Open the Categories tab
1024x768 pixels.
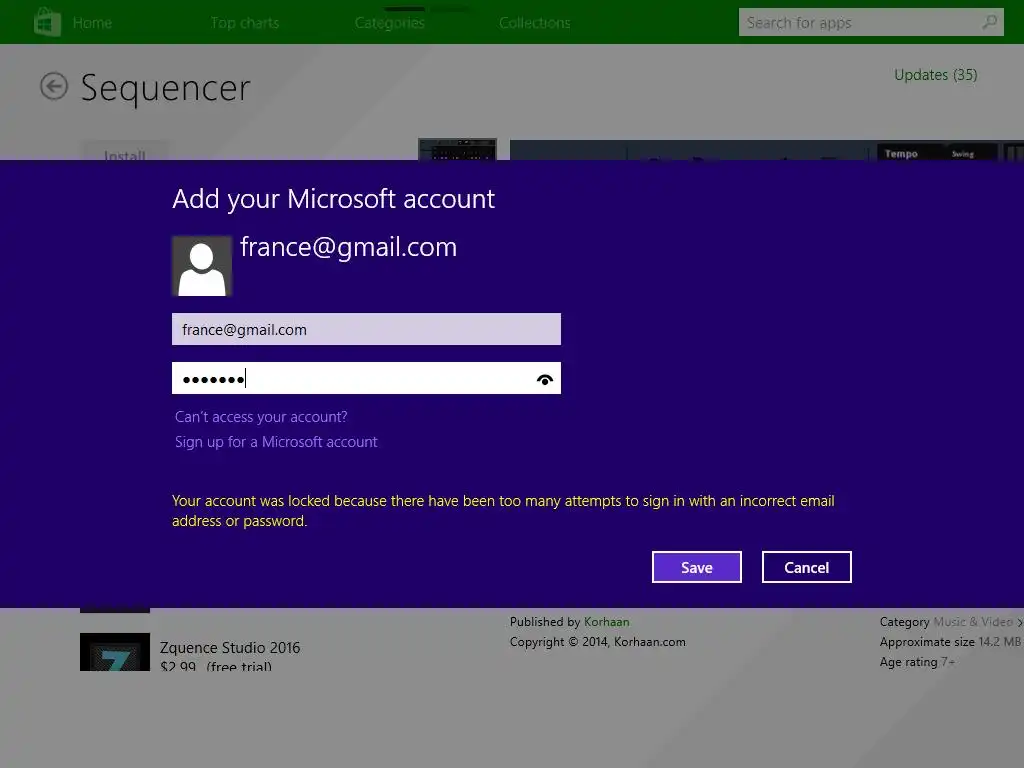tap(390, 23)
